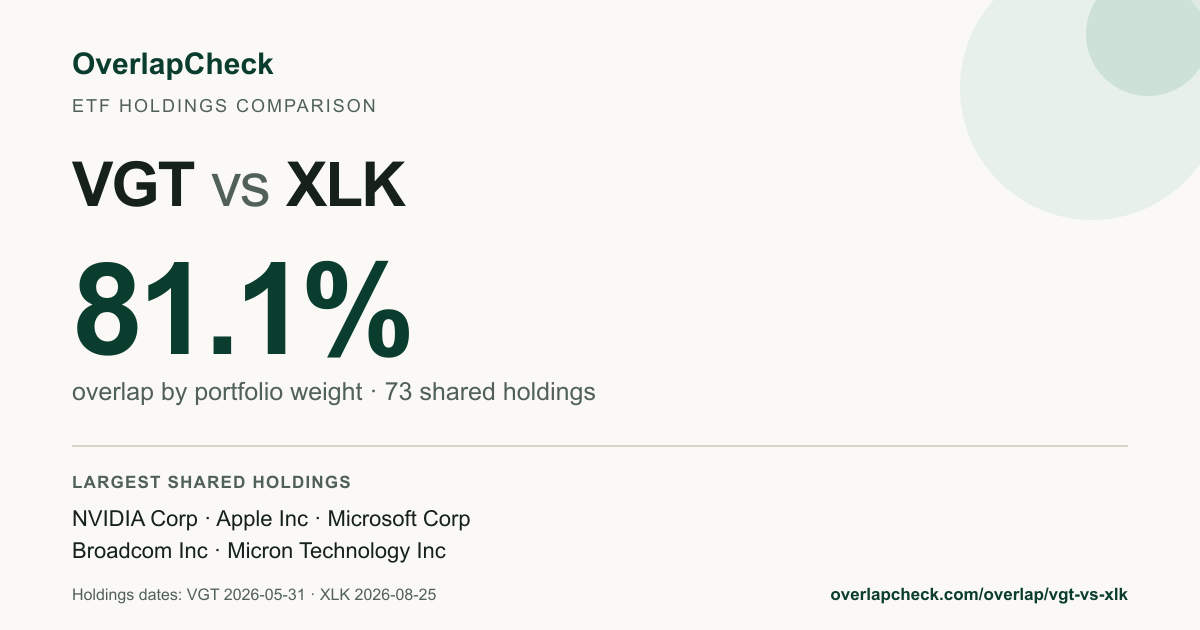Image resolution: width=1200 pixels, height=630 pixels.
Task: Click the 'vs' word between tickers
Action: pos(241,189)
